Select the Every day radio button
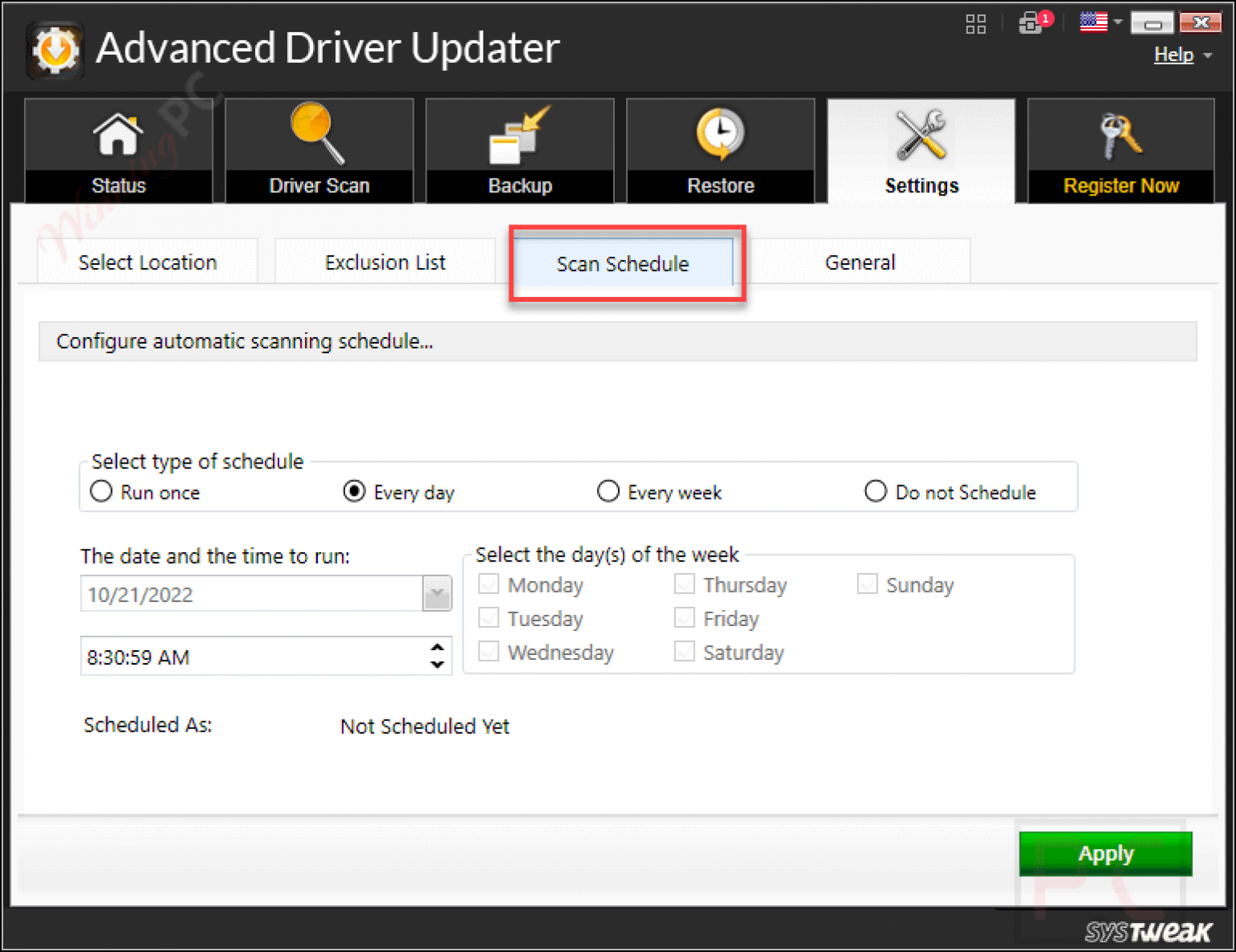Image resolution: width=1236 pixels, height=952 pixels. [x=354, y=491]
